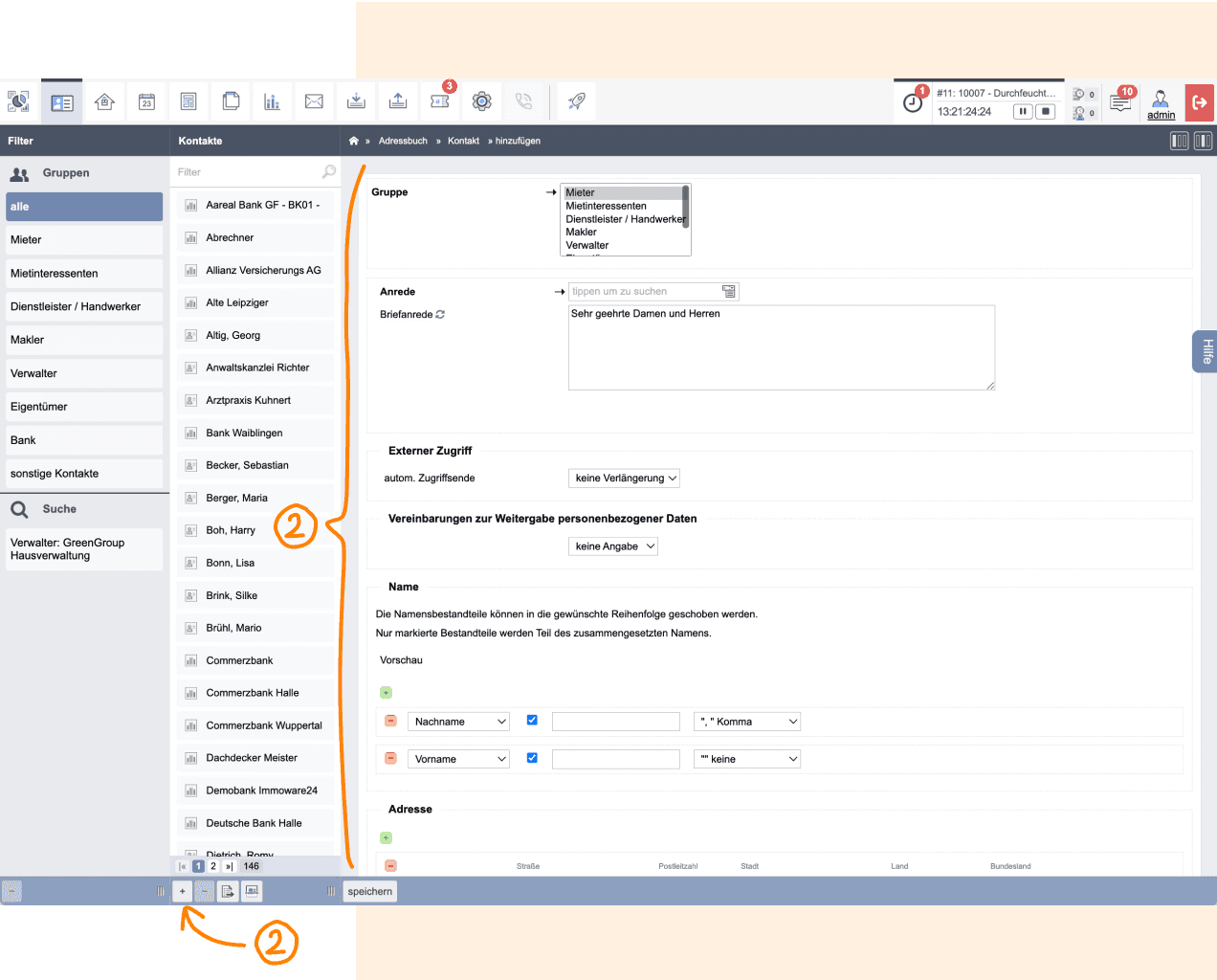1217x980 pixels.
Task: Open the Adressbuch breadcrumb link
Action: coord(403,141)
